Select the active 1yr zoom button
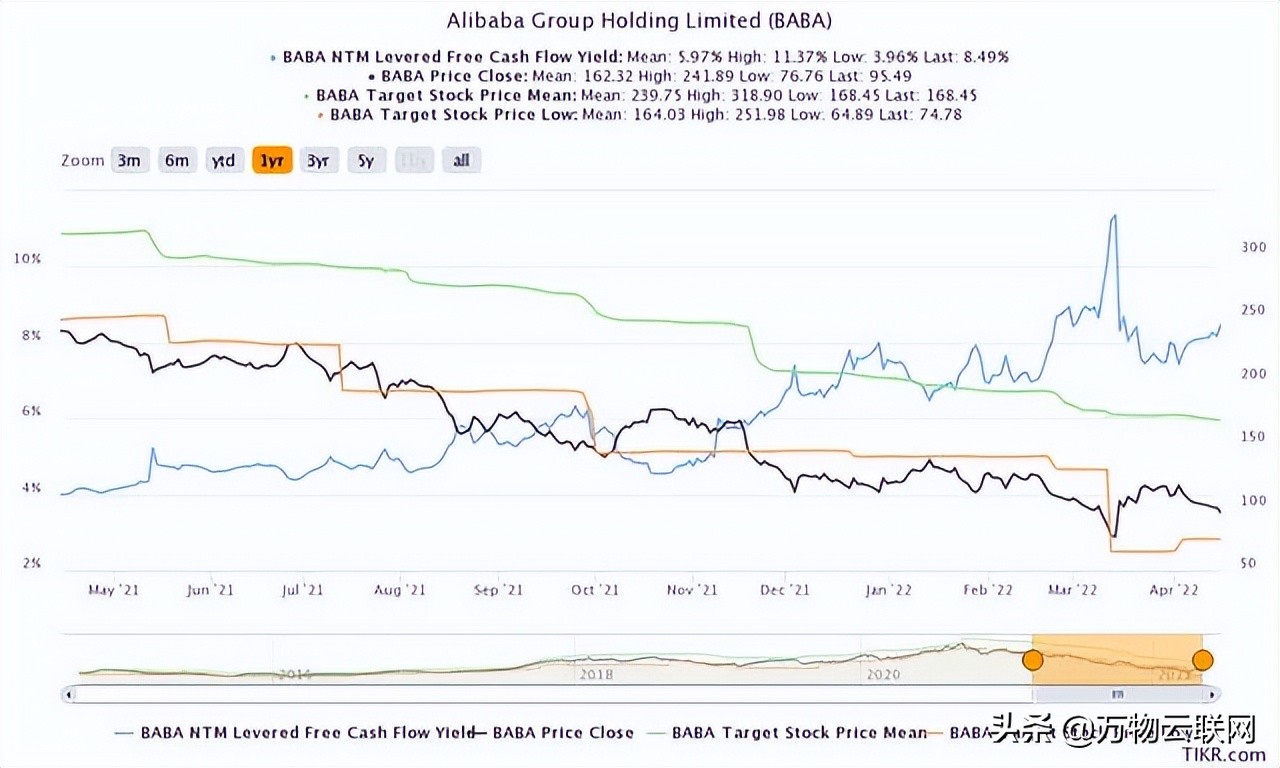 [x=271, y=160]
